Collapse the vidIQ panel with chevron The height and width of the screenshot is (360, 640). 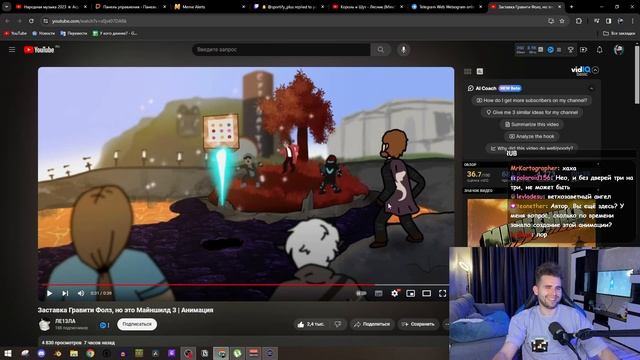click(596, 70)
